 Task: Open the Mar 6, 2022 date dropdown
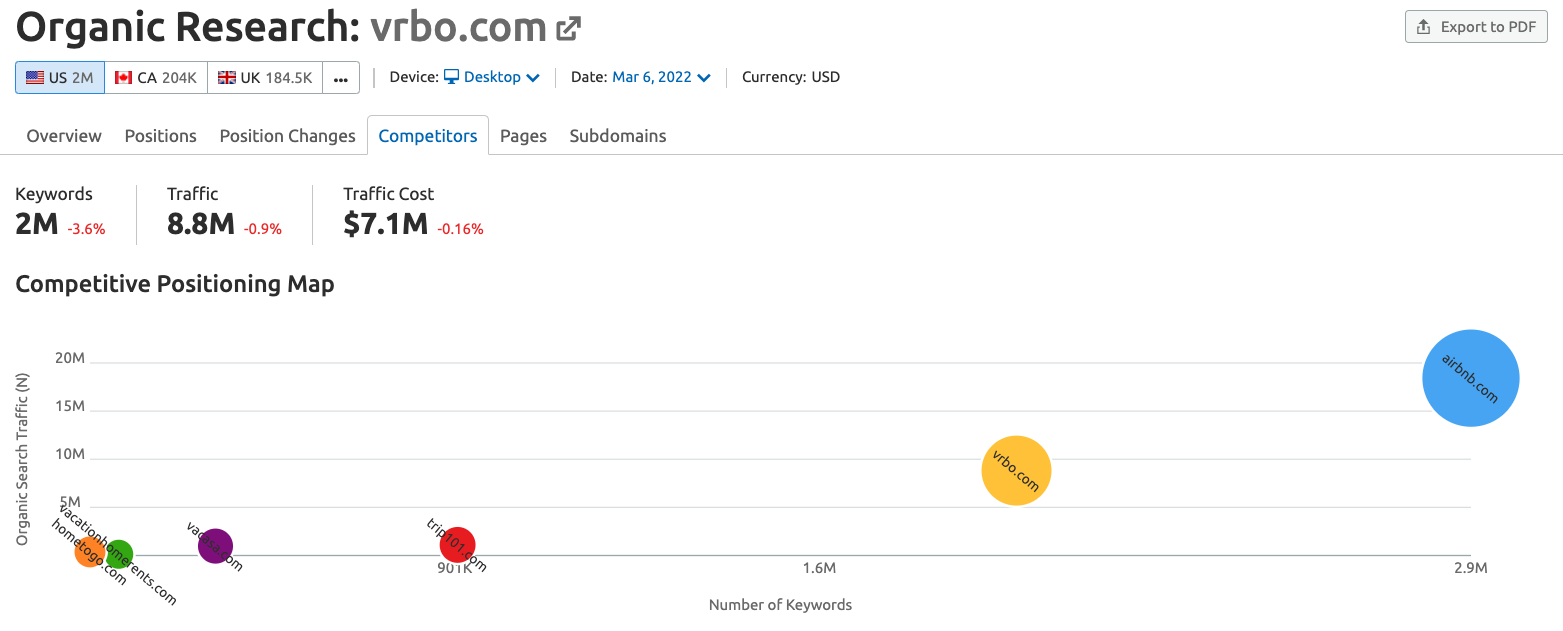661,77
